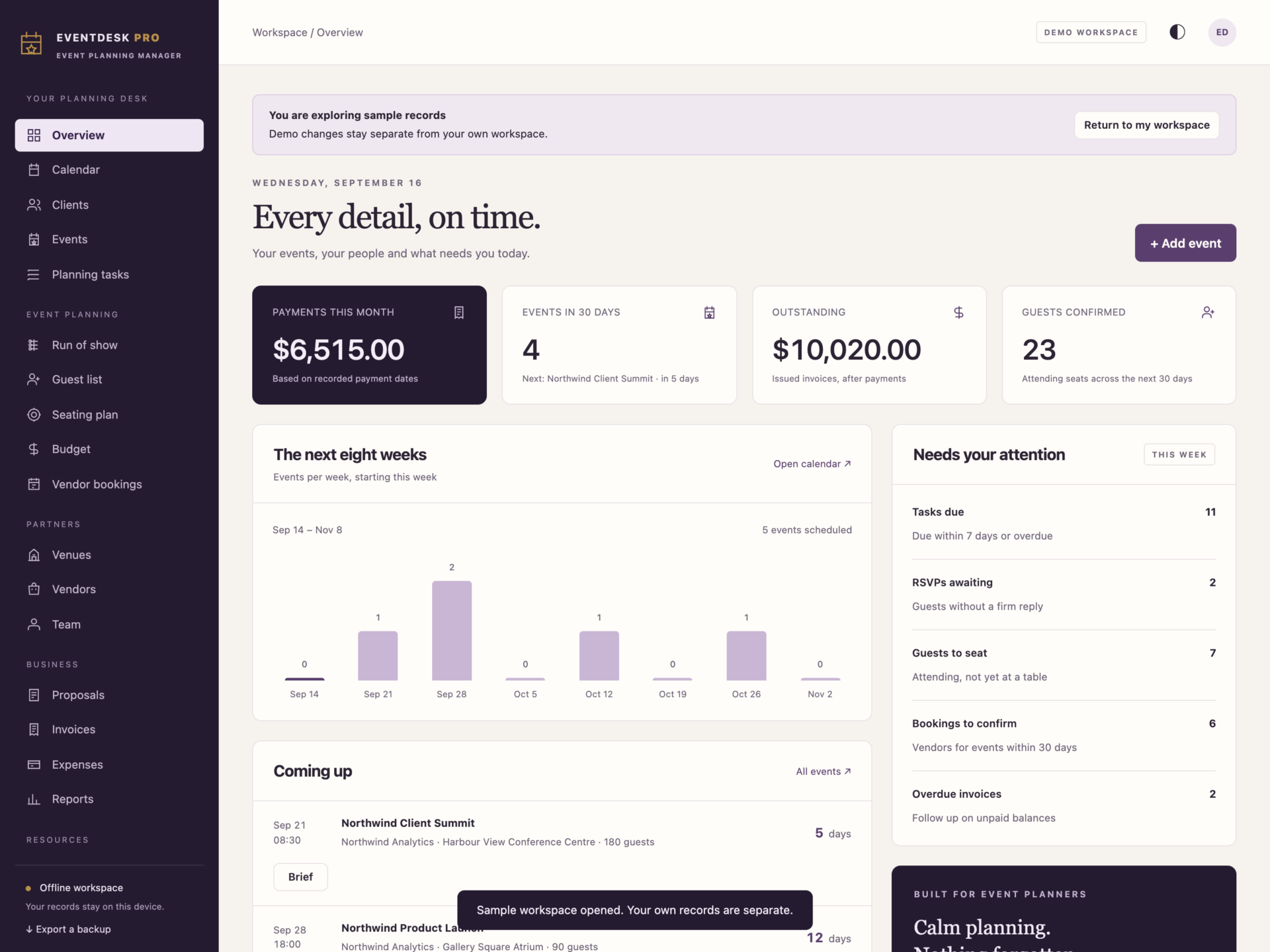
Task: Click the Budget dollar icon
Action: (x=34, y=449)
